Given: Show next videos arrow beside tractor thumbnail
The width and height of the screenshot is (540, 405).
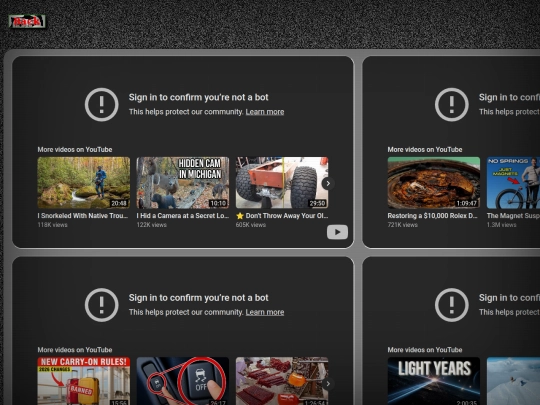Looking at the screenshot, I should coord(328,183).
